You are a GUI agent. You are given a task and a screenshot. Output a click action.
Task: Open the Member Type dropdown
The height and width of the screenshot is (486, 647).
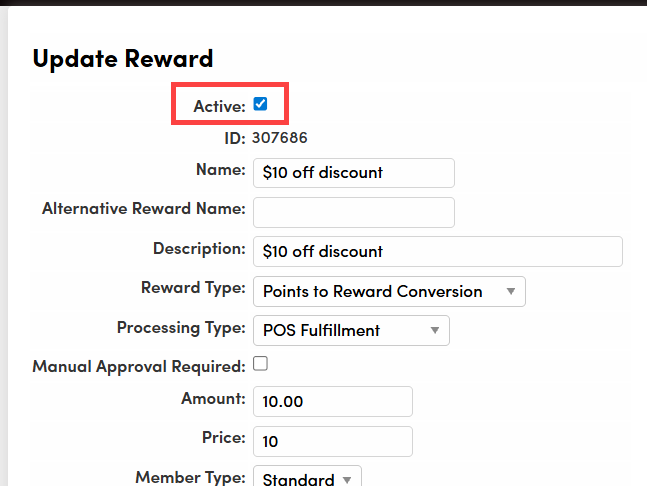coord(306,478)
